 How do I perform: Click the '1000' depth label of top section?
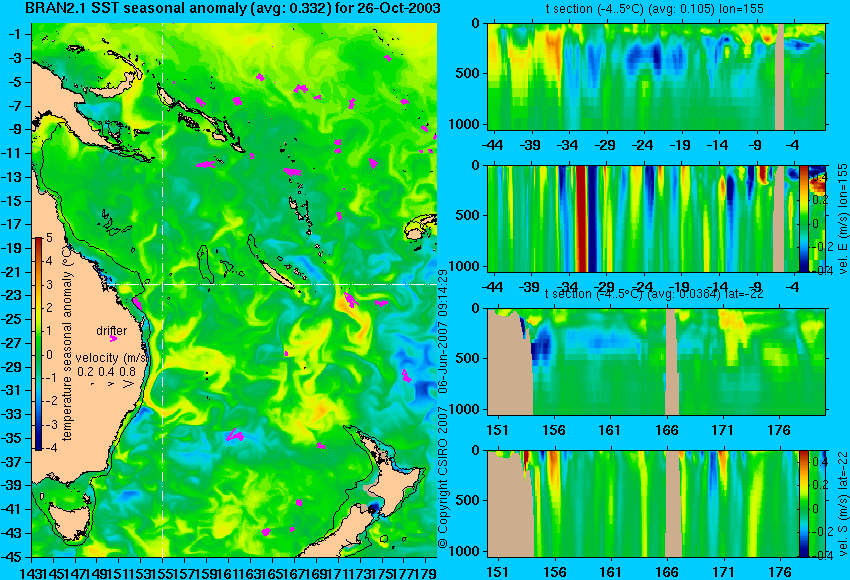[465, 125]
